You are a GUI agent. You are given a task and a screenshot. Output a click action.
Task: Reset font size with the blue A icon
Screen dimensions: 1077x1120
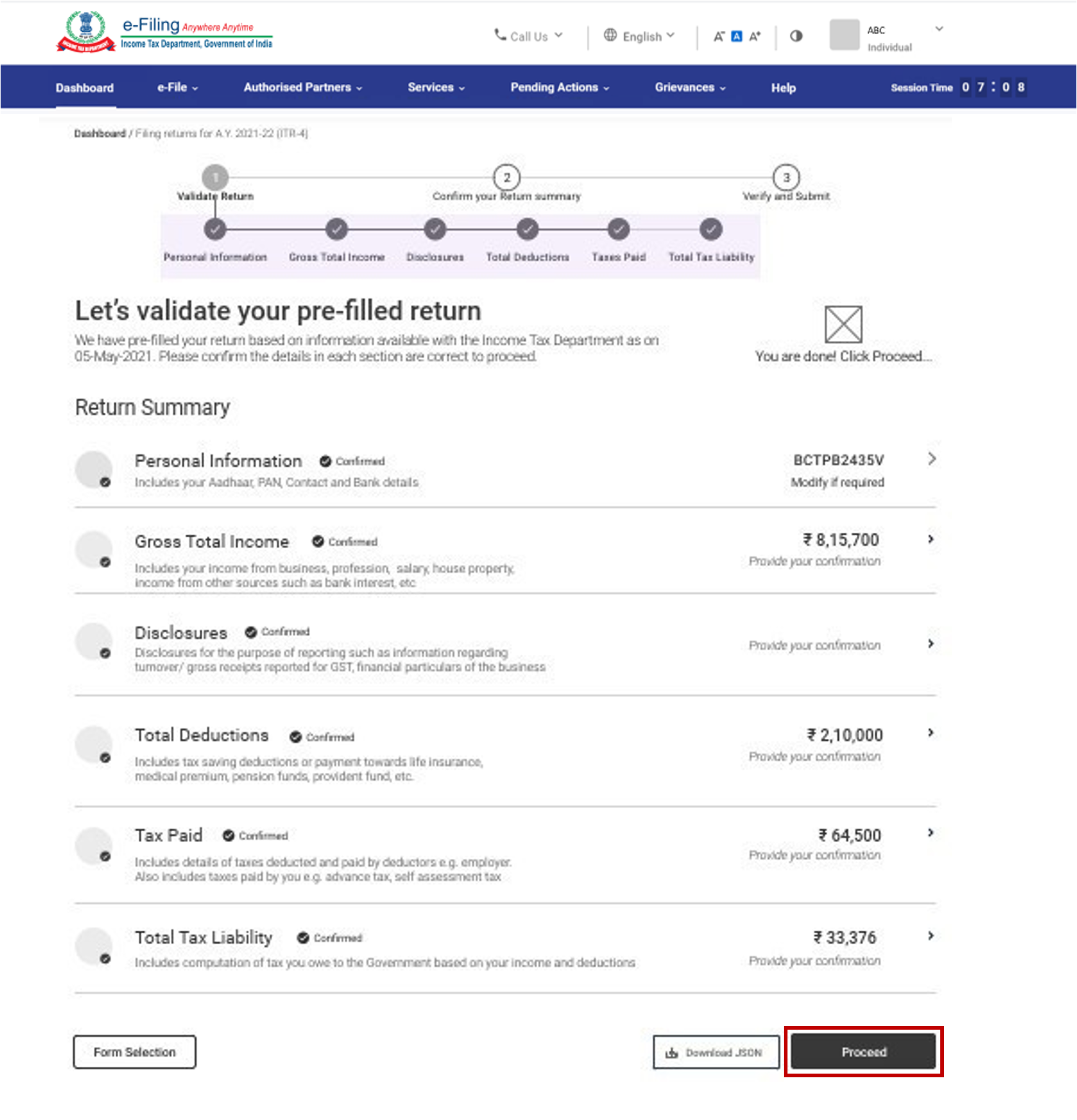[737, 37]
